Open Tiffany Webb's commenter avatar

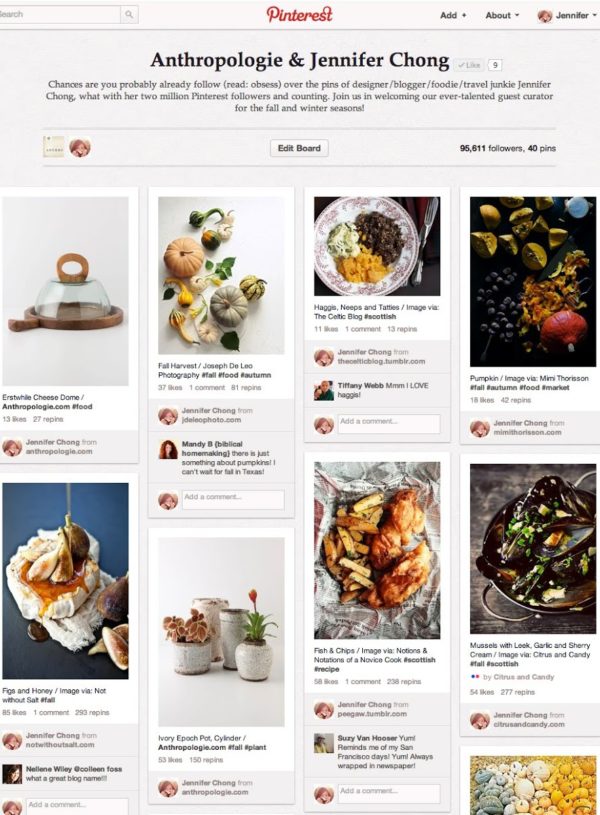[x=323, y=390]
